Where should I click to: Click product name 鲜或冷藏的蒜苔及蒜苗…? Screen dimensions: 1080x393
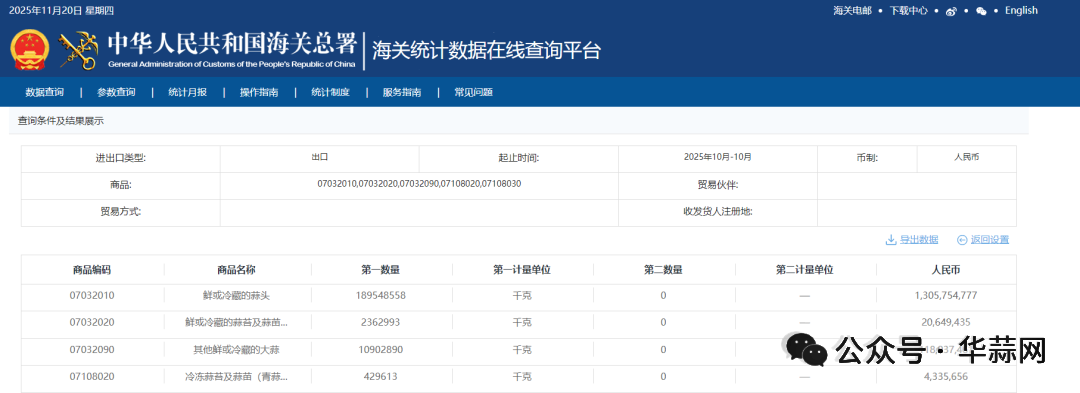click(236, 322)
